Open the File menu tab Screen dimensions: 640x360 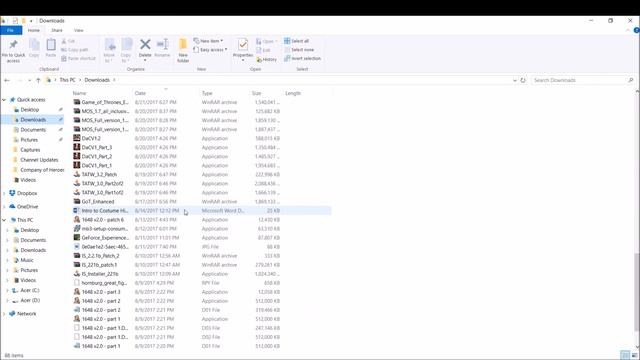click(x=11, y=30)
